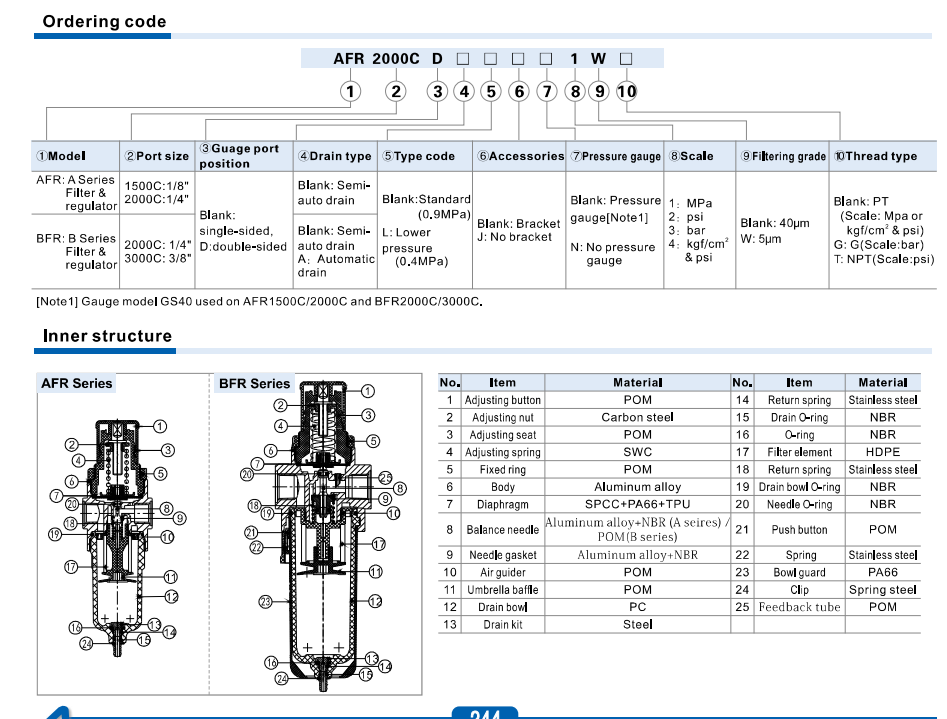
Task: Click the "W: 5μm" filtering grade option
Action: tap(760, 239)
